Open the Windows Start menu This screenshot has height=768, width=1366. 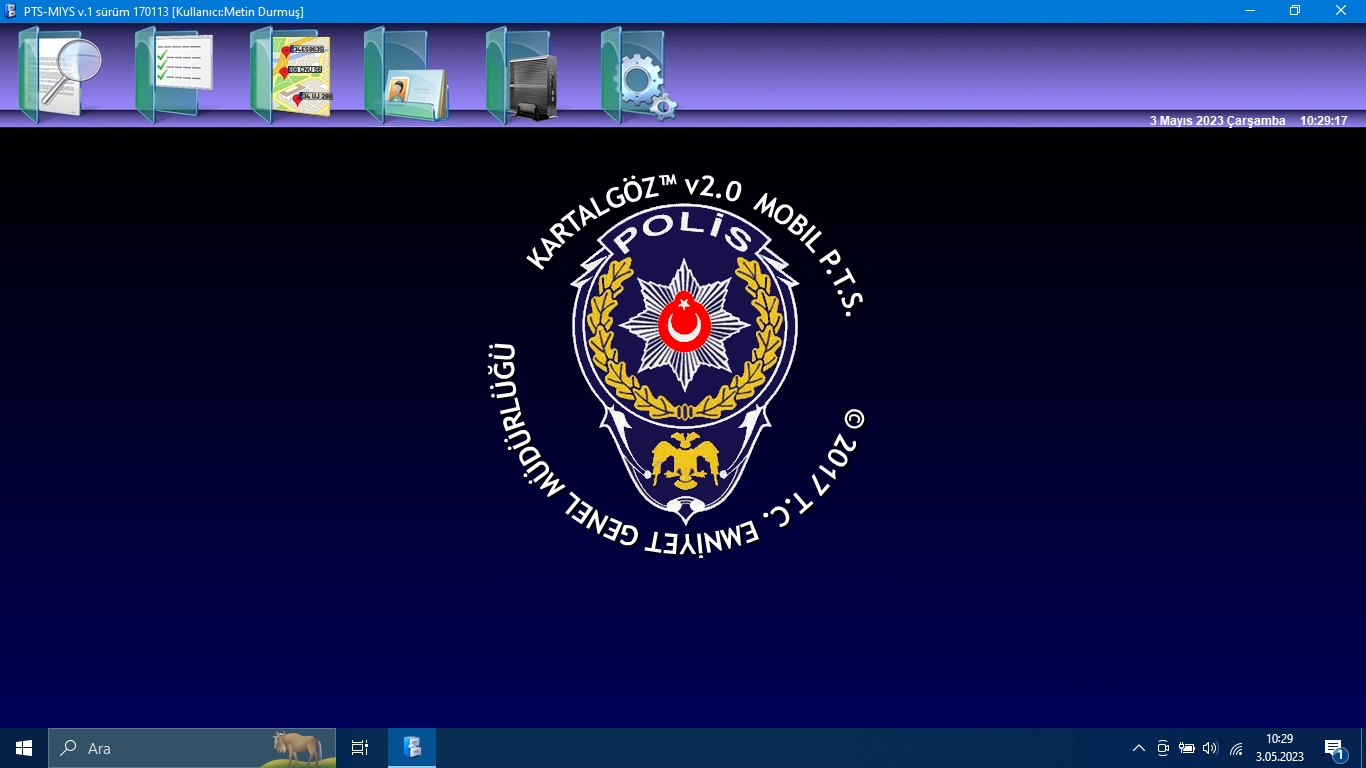[x=24, y=748]
